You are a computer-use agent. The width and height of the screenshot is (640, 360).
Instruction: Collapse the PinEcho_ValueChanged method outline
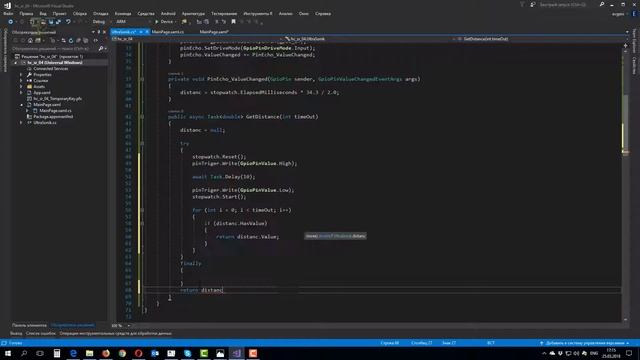pos(142,79)
